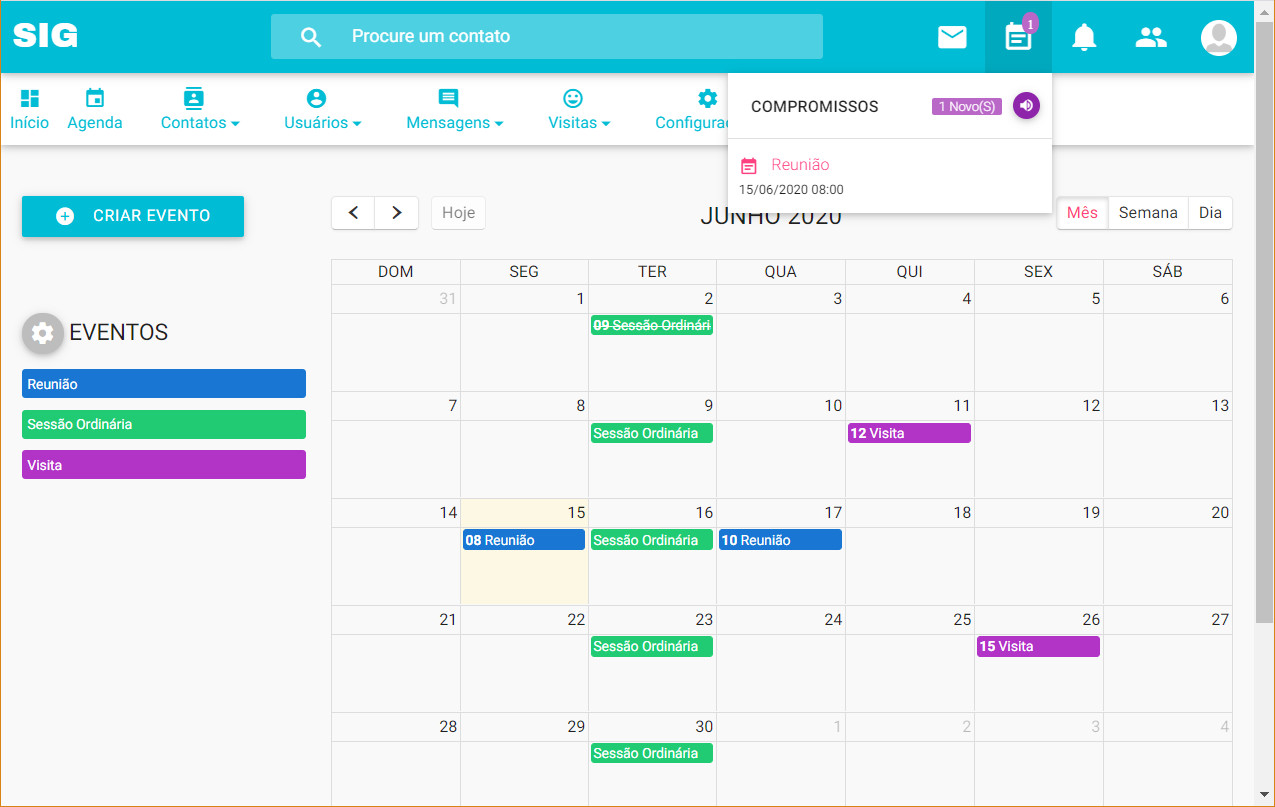Click the appointments calendar icon with badge
Screen dimensions: 1275x807
pos(1018,37)
